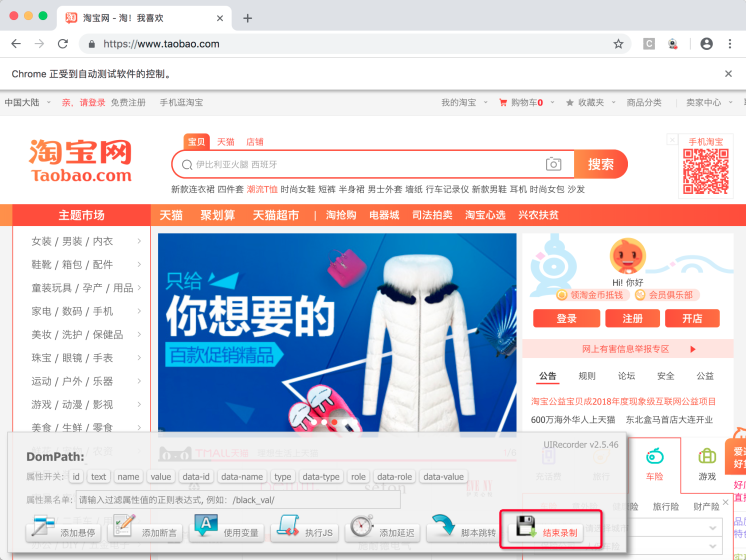The height and width of the screenshot is (560, 746).
Task: Click the 免费注册 link
Action: click(128, 102)
